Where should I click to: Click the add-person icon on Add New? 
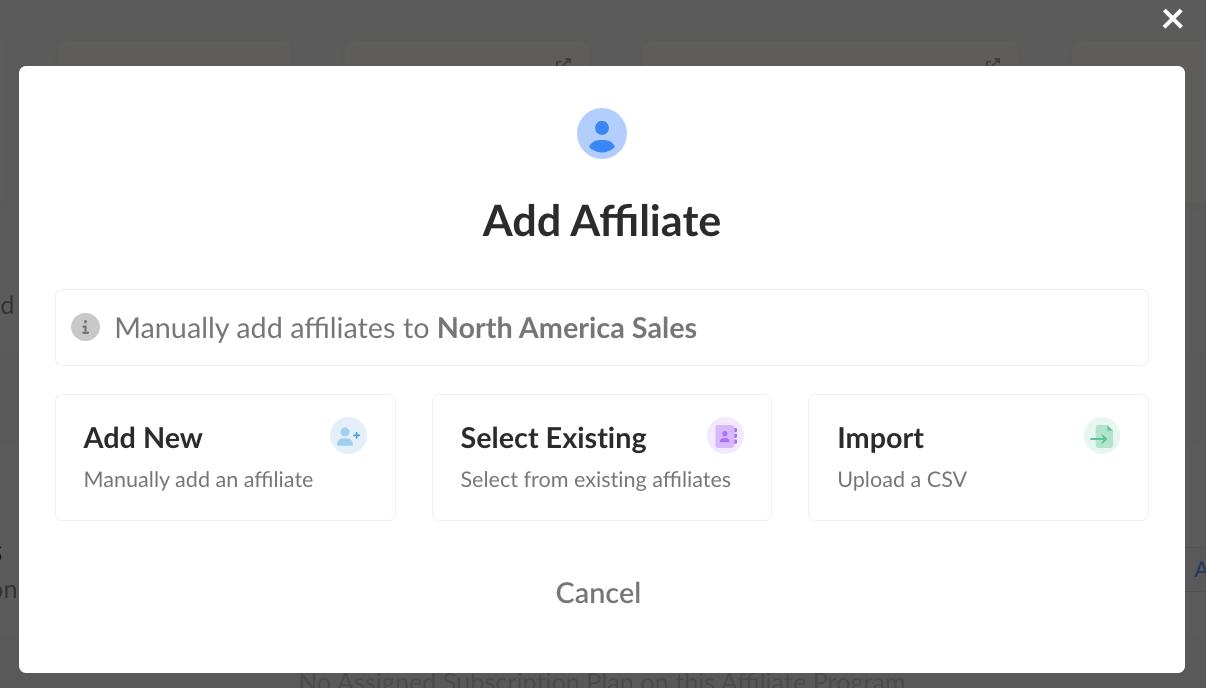pos(348,436)
